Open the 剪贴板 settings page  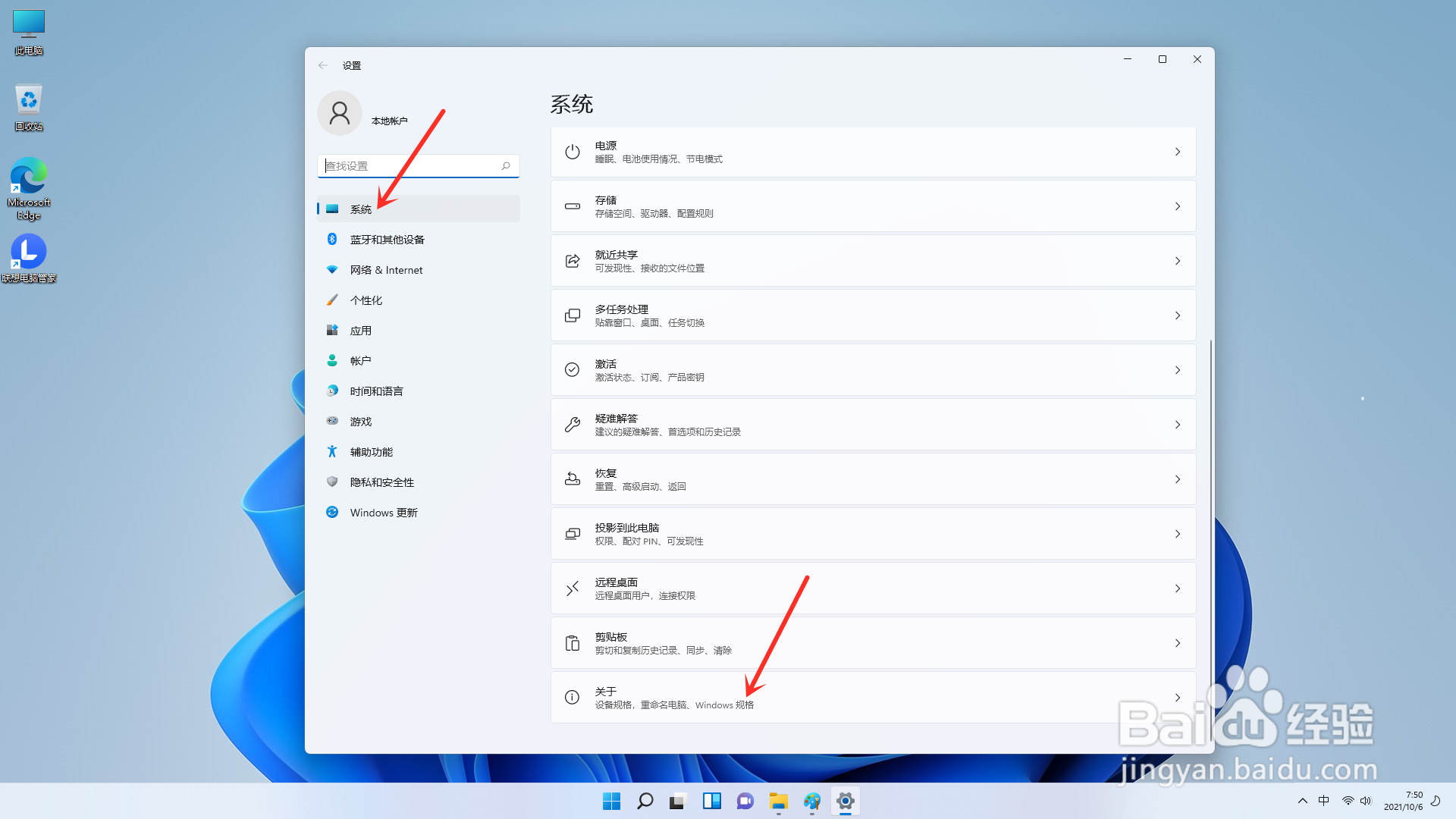[873, 643]
